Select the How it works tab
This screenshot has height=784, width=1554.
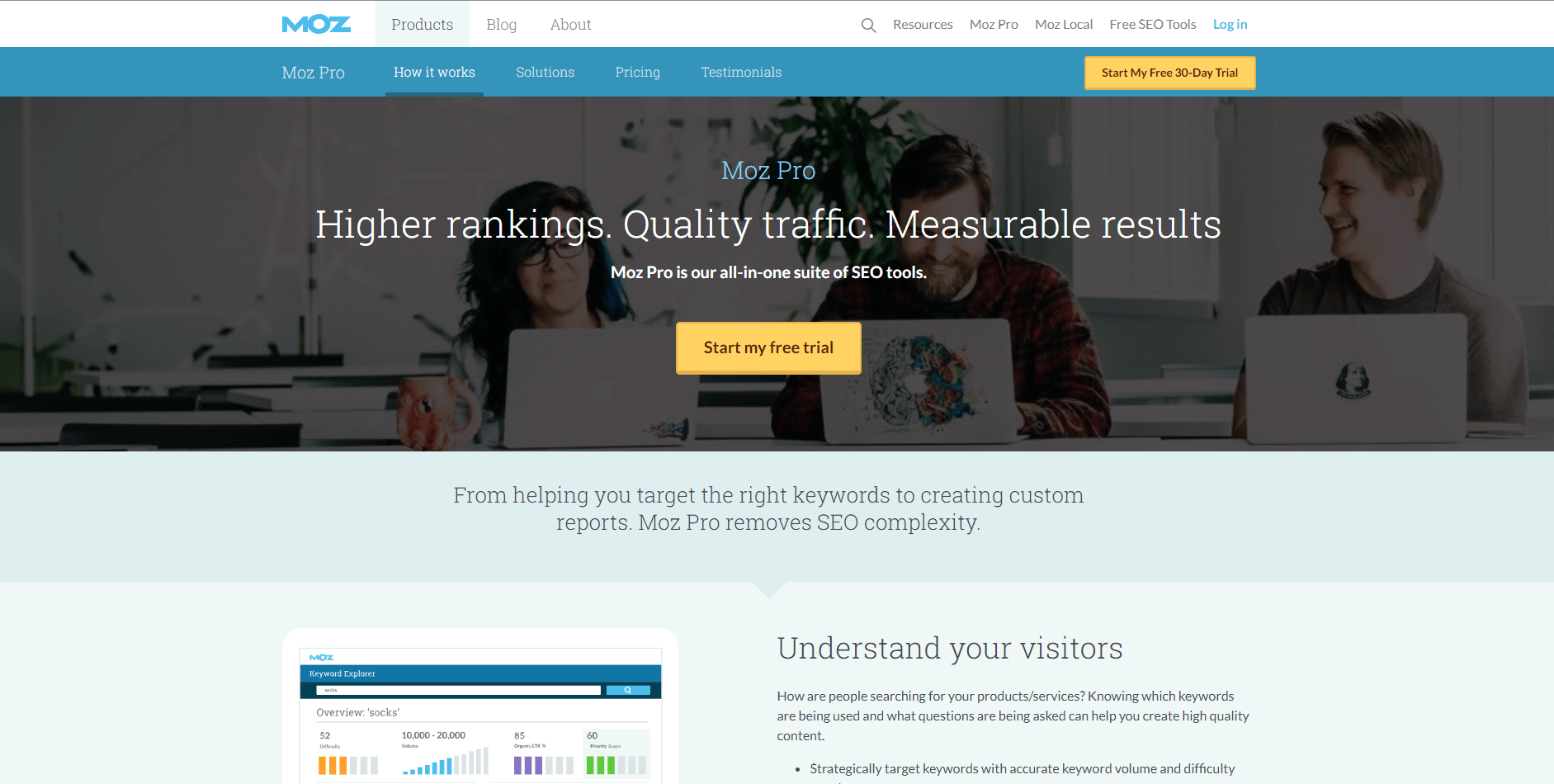pos(434,73)
